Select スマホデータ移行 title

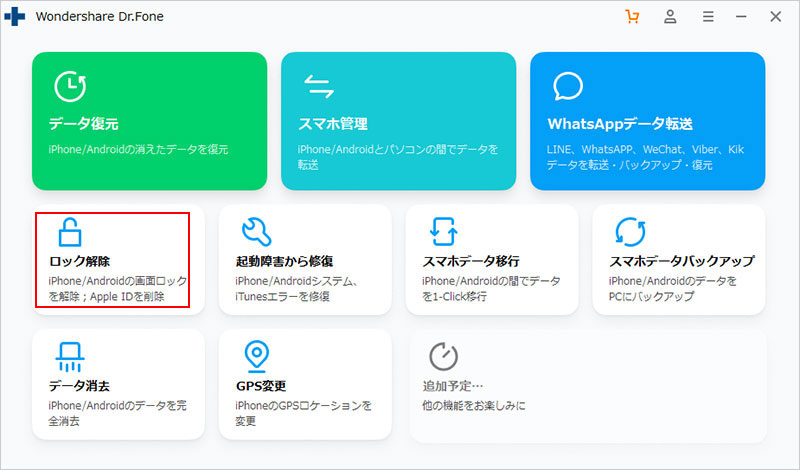(x=471, y=261)
